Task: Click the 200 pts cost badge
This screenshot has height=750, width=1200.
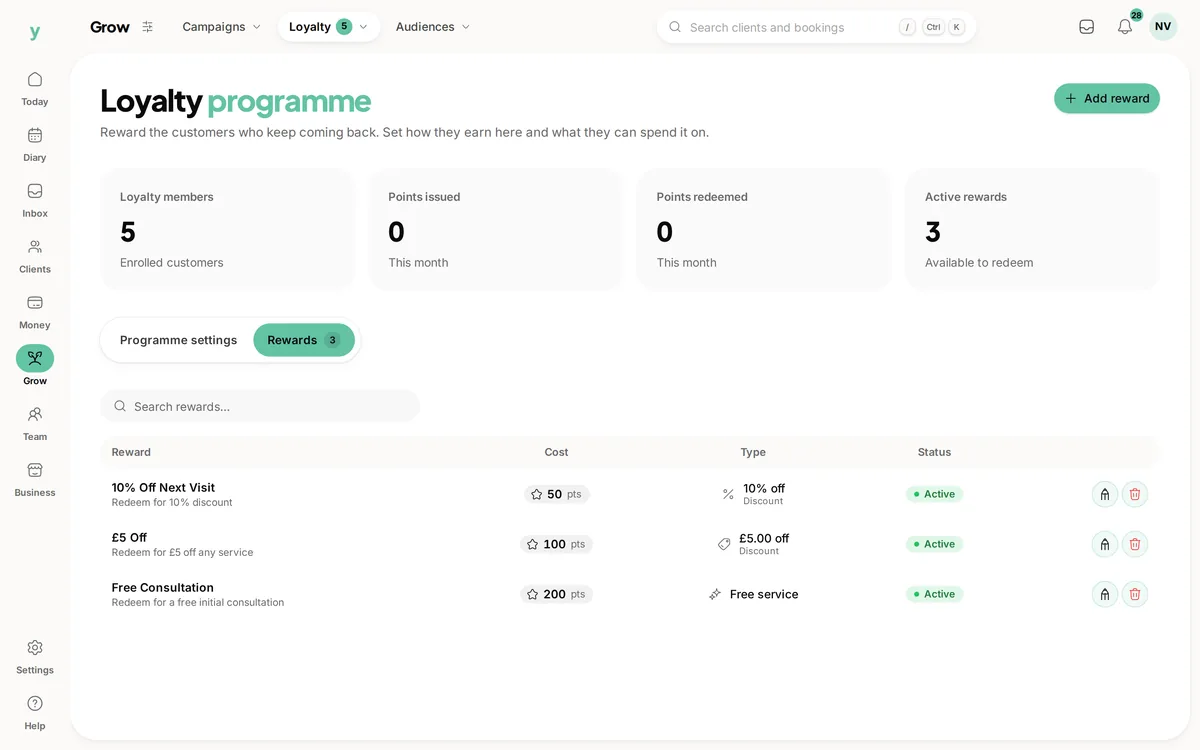Action: pyautogui.click(x=556, y=594)
